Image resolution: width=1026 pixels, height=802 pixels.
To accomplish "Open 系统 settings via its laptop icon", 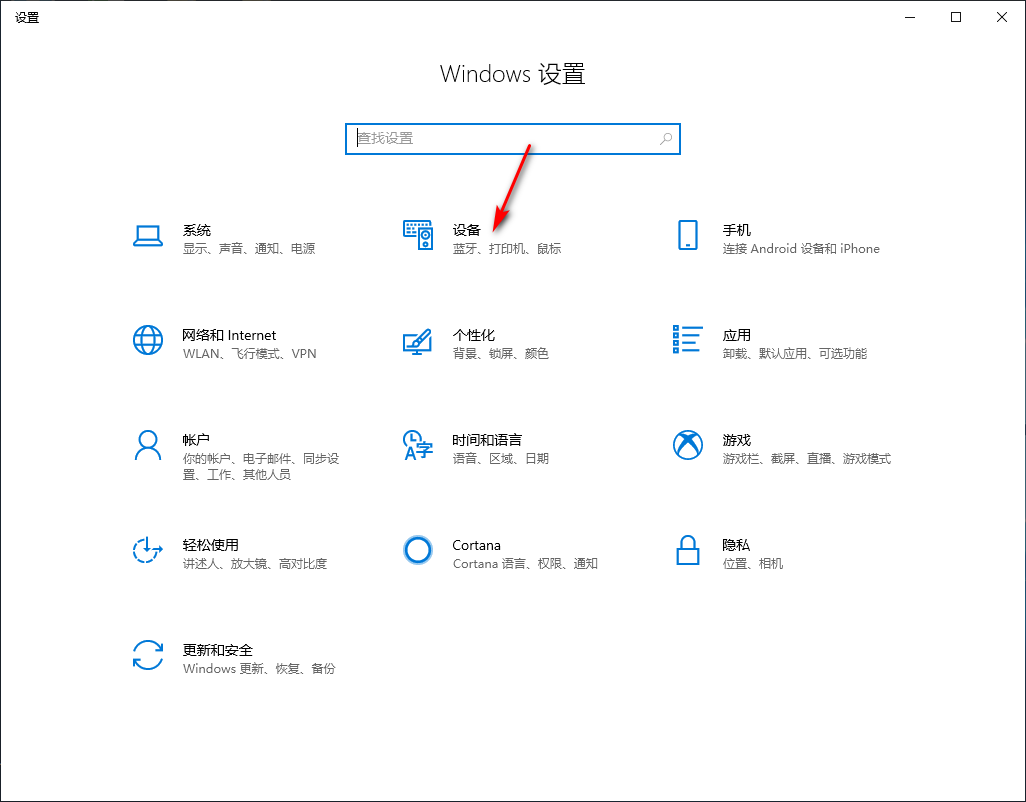I will (x=148, y=235).
